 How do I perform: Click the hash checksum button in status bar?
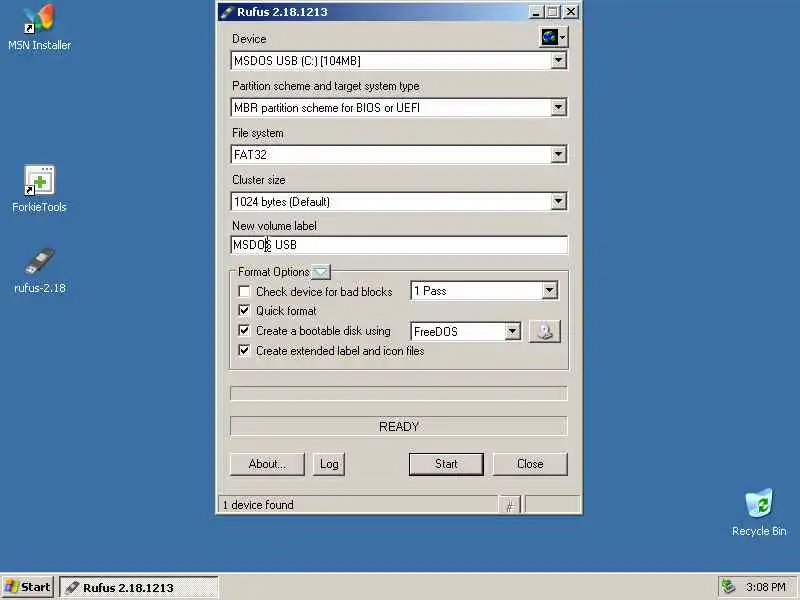coord(509,505)
